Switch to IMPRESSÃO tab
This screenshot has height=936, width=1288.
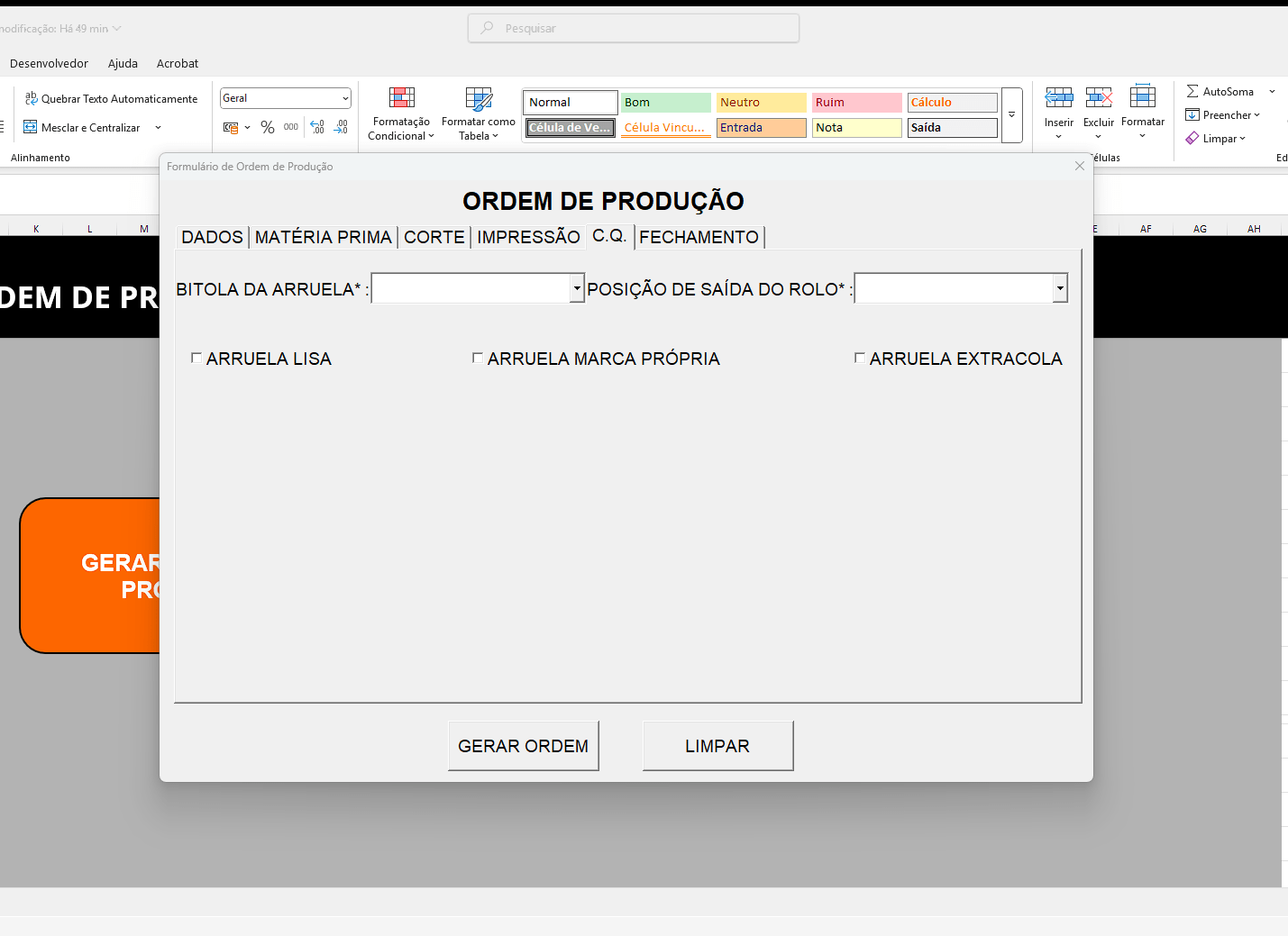tap(528, 237)
